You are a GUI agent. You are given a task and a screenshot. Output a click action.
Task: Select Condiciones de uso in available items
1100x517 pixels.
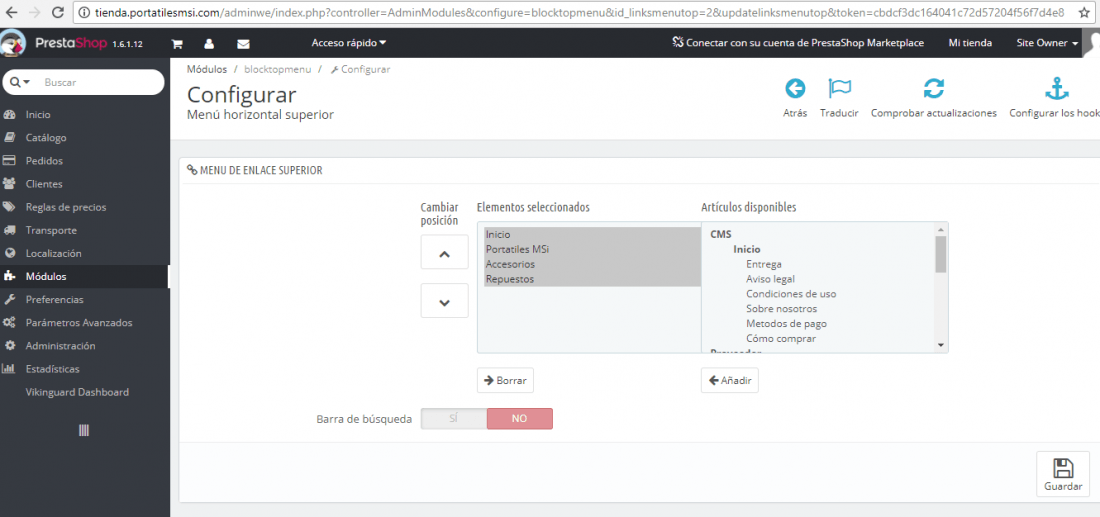(x=791, y=294)
